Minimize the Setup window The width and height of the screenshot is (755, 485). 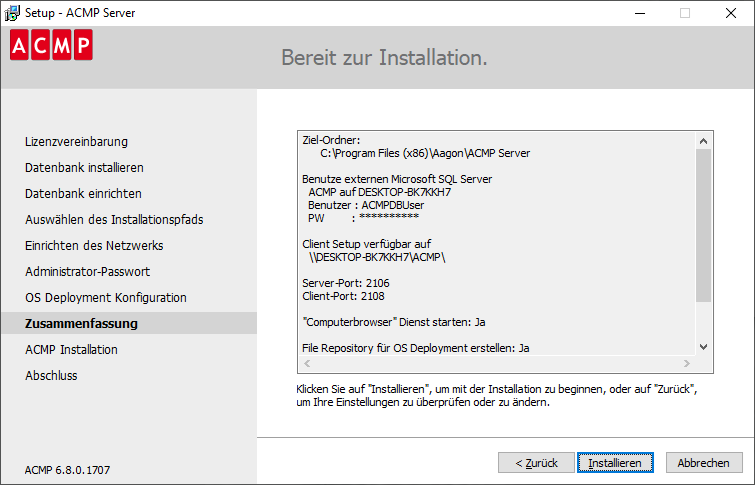pyautogui.click(x=640, y=13)
